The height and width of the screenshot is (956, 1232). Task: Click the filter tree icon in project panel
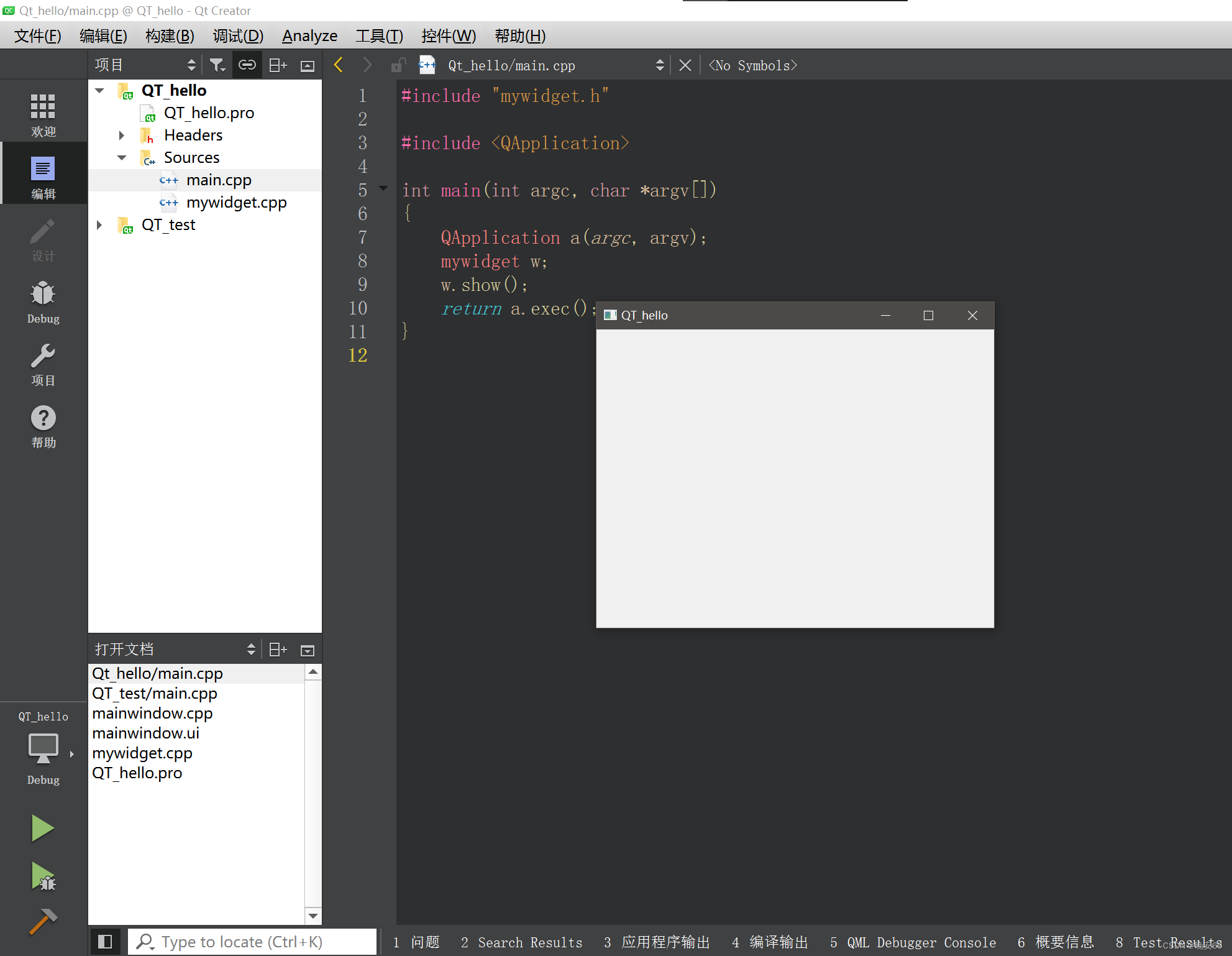click(217, 65)
